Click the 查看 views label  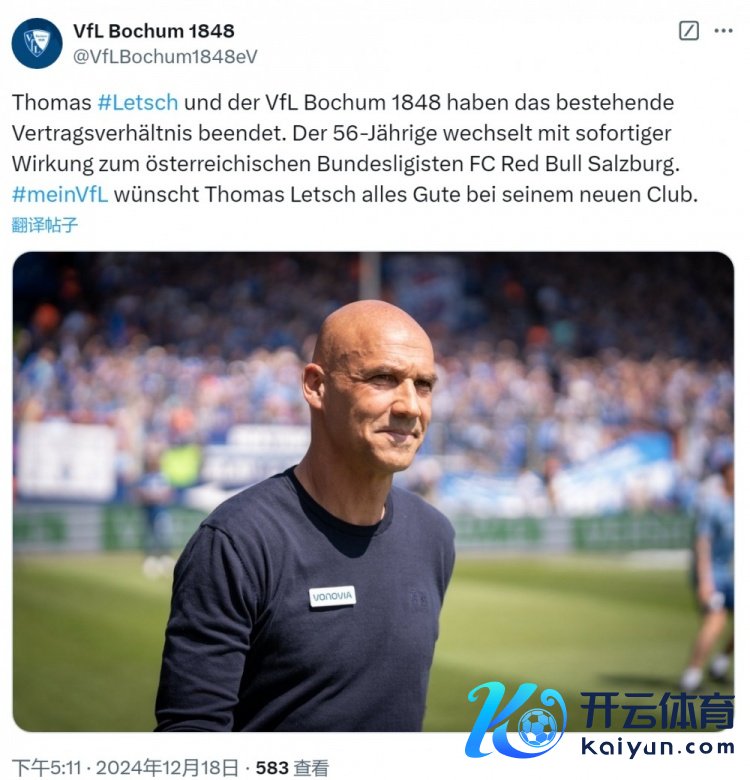pos(311,768)
